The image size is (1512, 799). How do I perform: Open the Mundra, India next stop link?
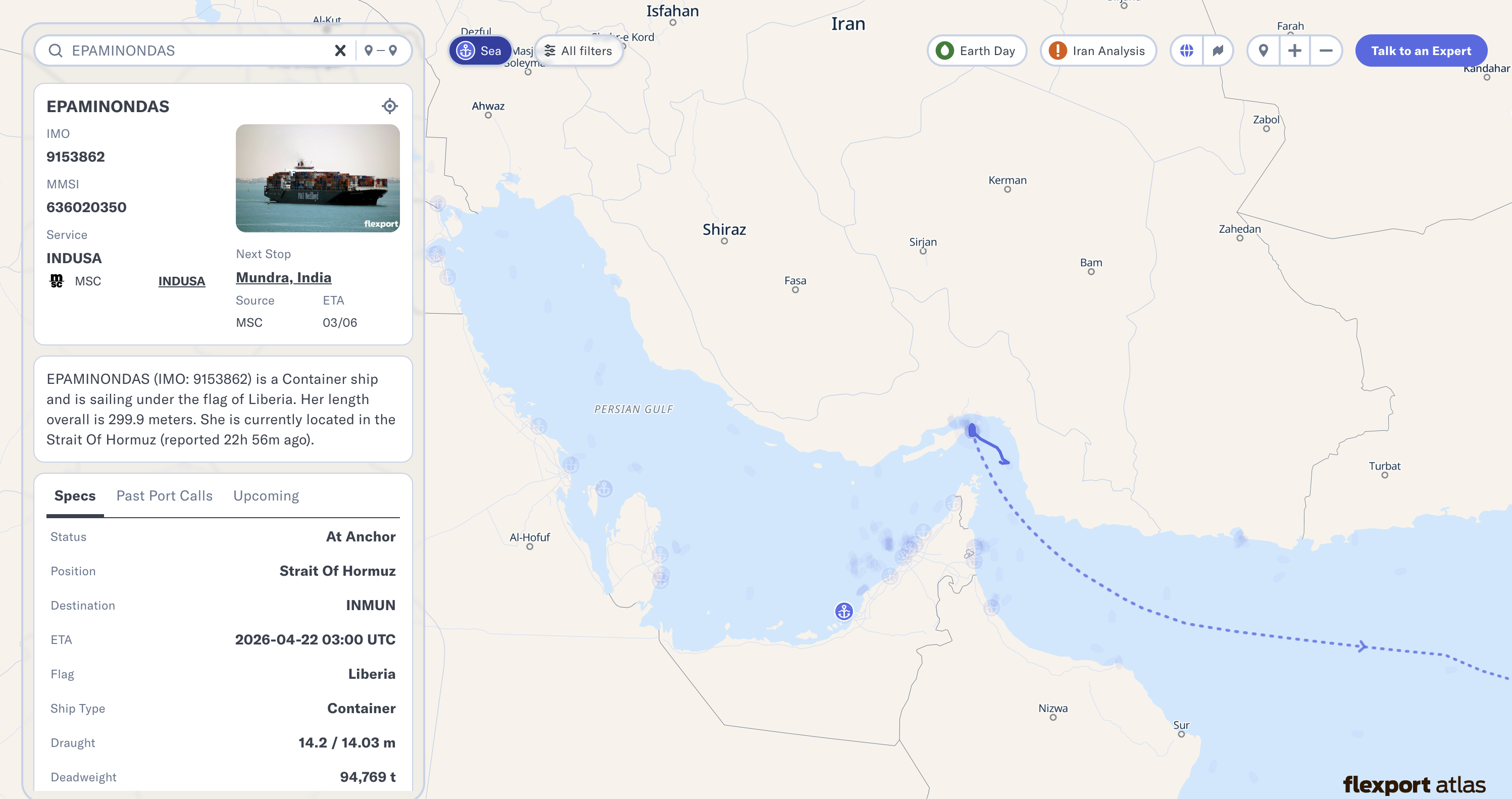coord(283,277)
